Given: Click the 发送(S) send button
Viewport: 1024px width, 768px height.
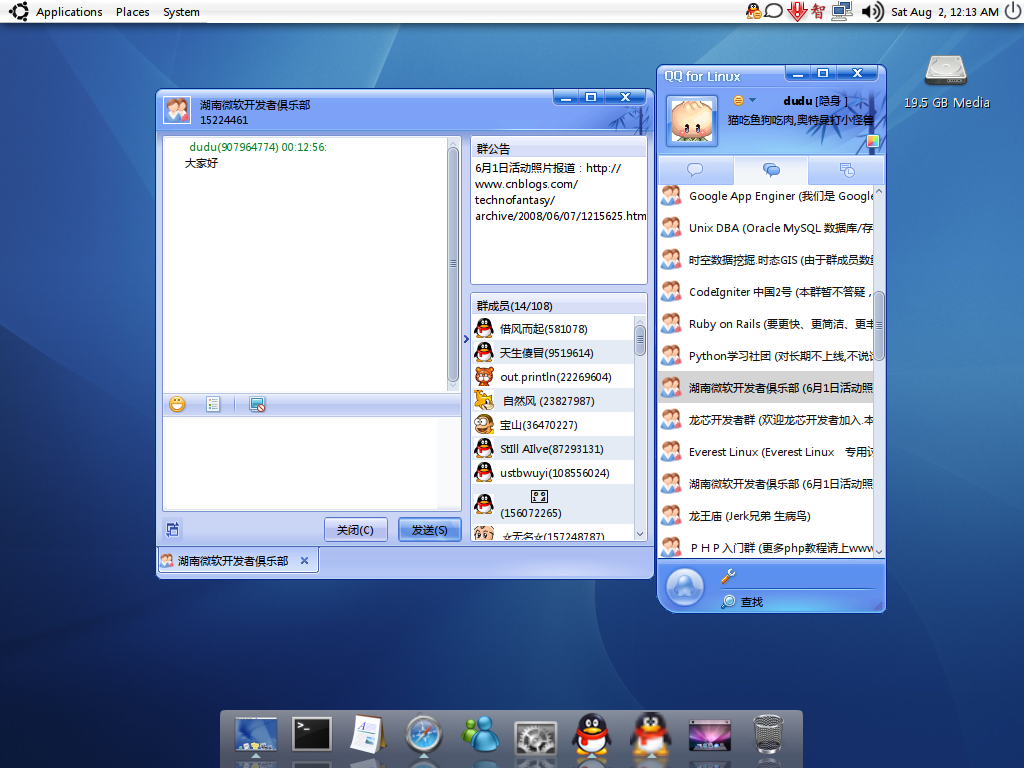Looking at the screenshot, I should (430, 530).
